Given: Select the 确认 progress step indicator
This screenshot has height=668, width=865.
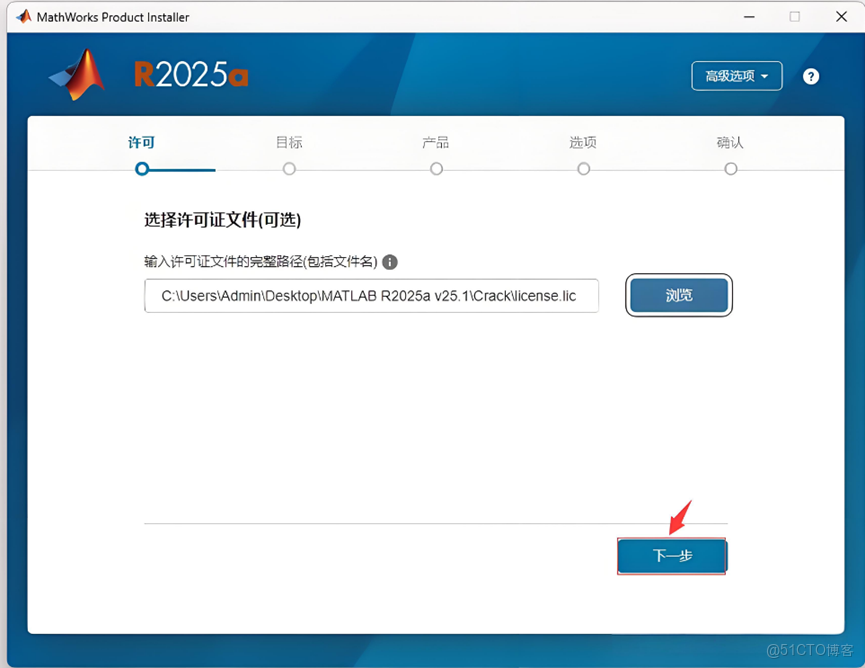Looking at the screenshot, I should [x=730, y=169].
